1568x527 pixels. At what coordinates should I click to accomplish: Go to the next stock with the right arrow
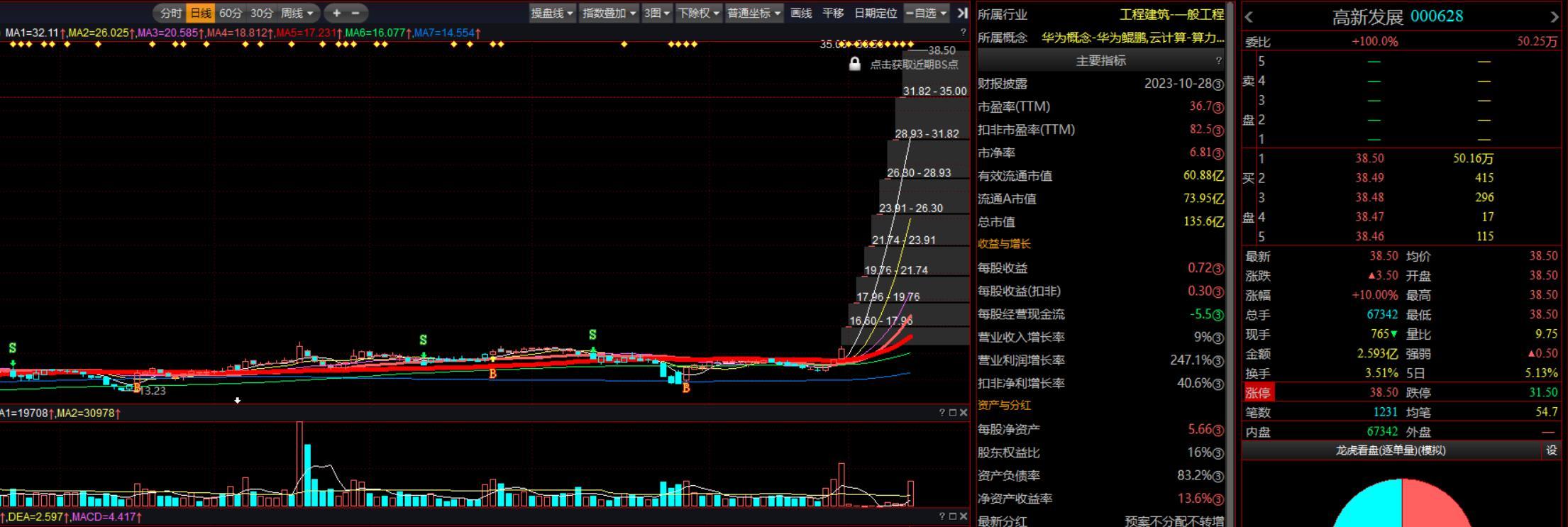click(1555, 17)
